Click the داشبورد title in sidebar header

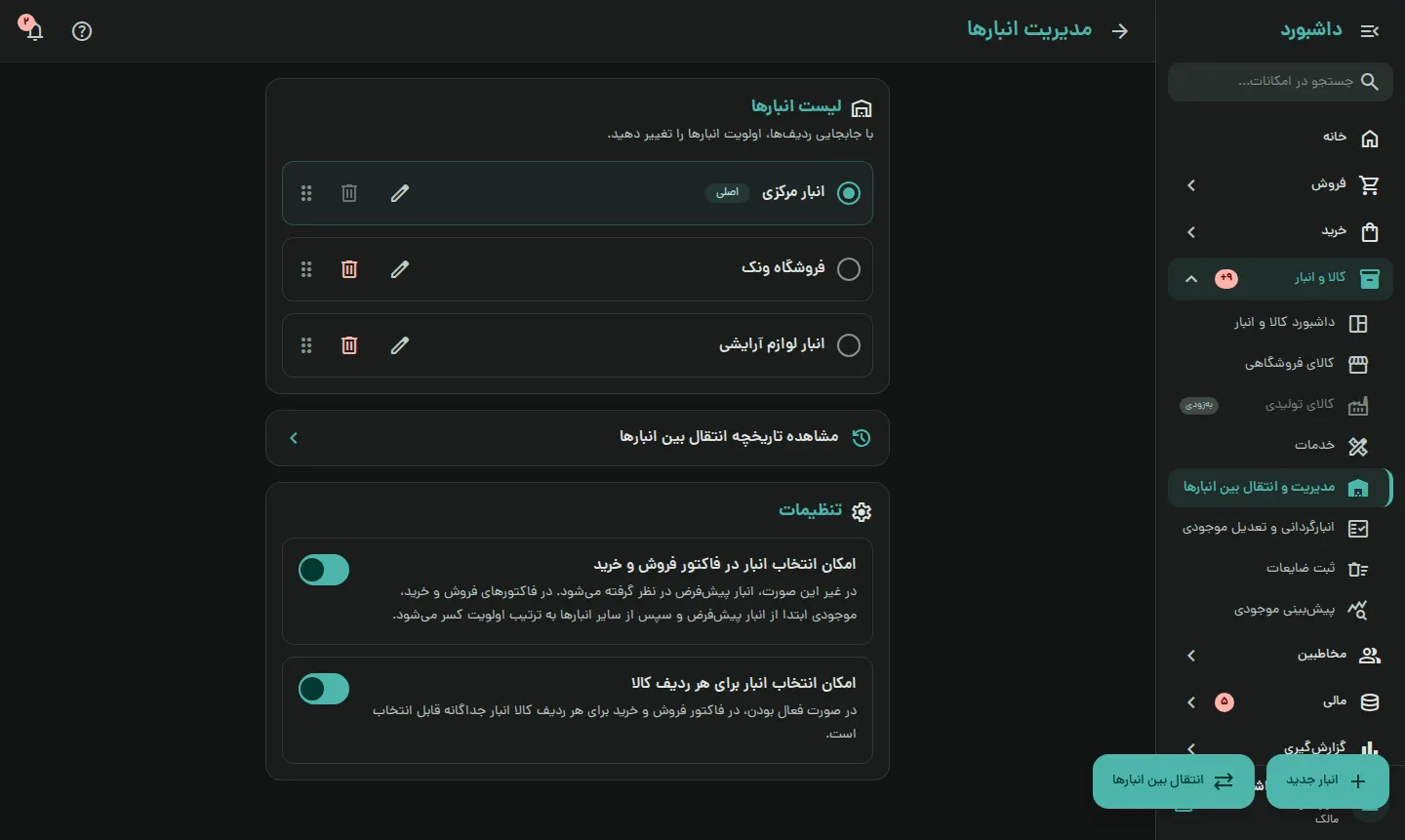tap(1311, 30)
